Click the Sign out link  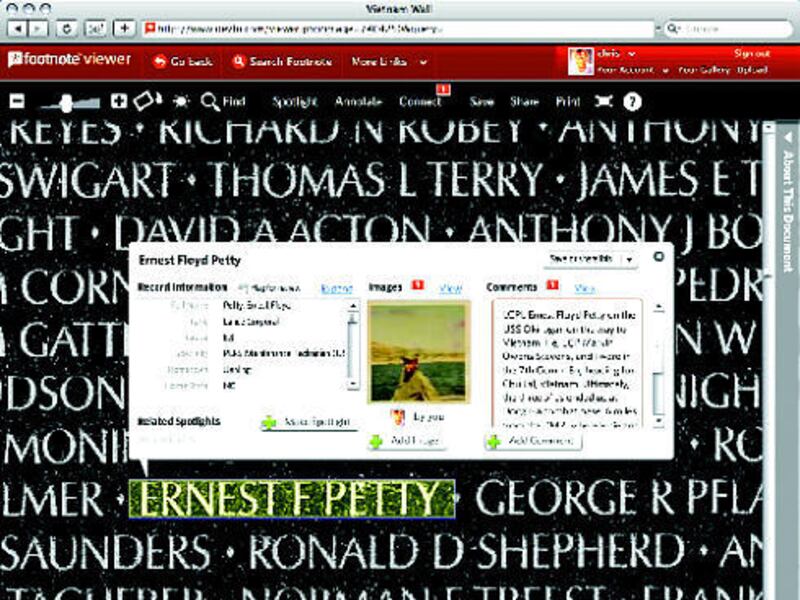click(751, 53)
